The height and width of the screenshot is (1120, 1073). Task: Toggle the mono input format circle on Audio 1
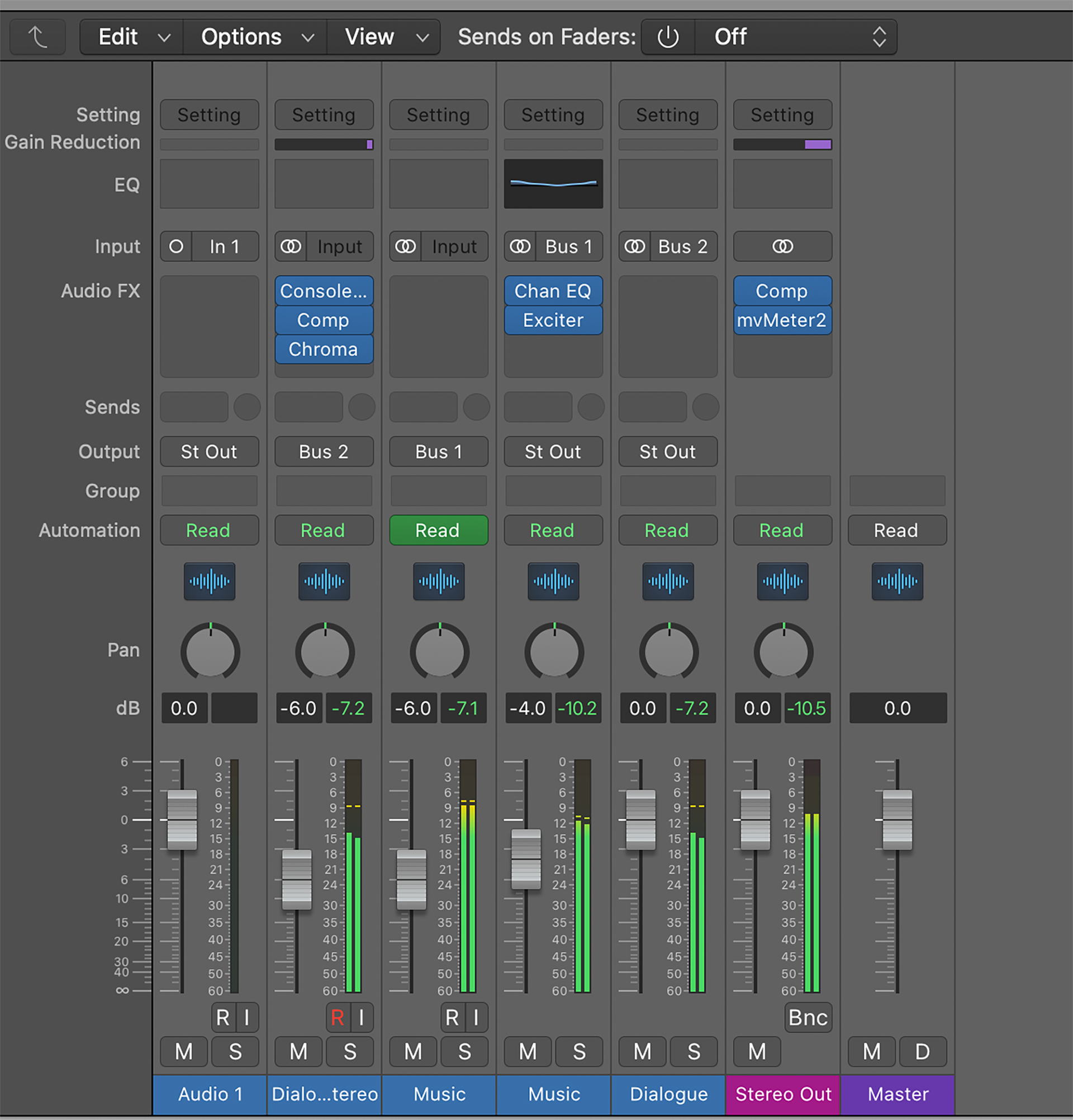176,246
